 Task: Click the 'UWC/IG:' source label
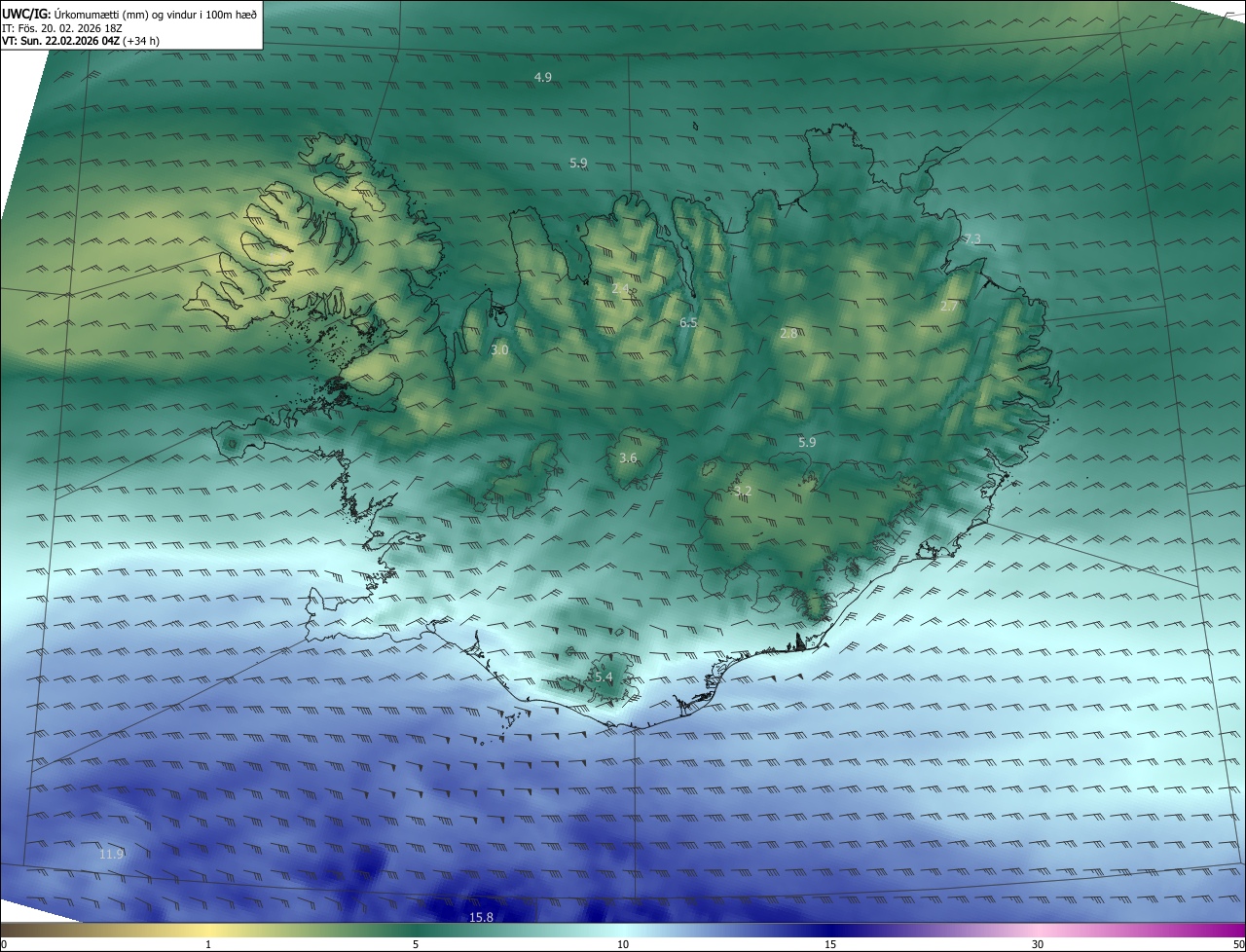26,13
